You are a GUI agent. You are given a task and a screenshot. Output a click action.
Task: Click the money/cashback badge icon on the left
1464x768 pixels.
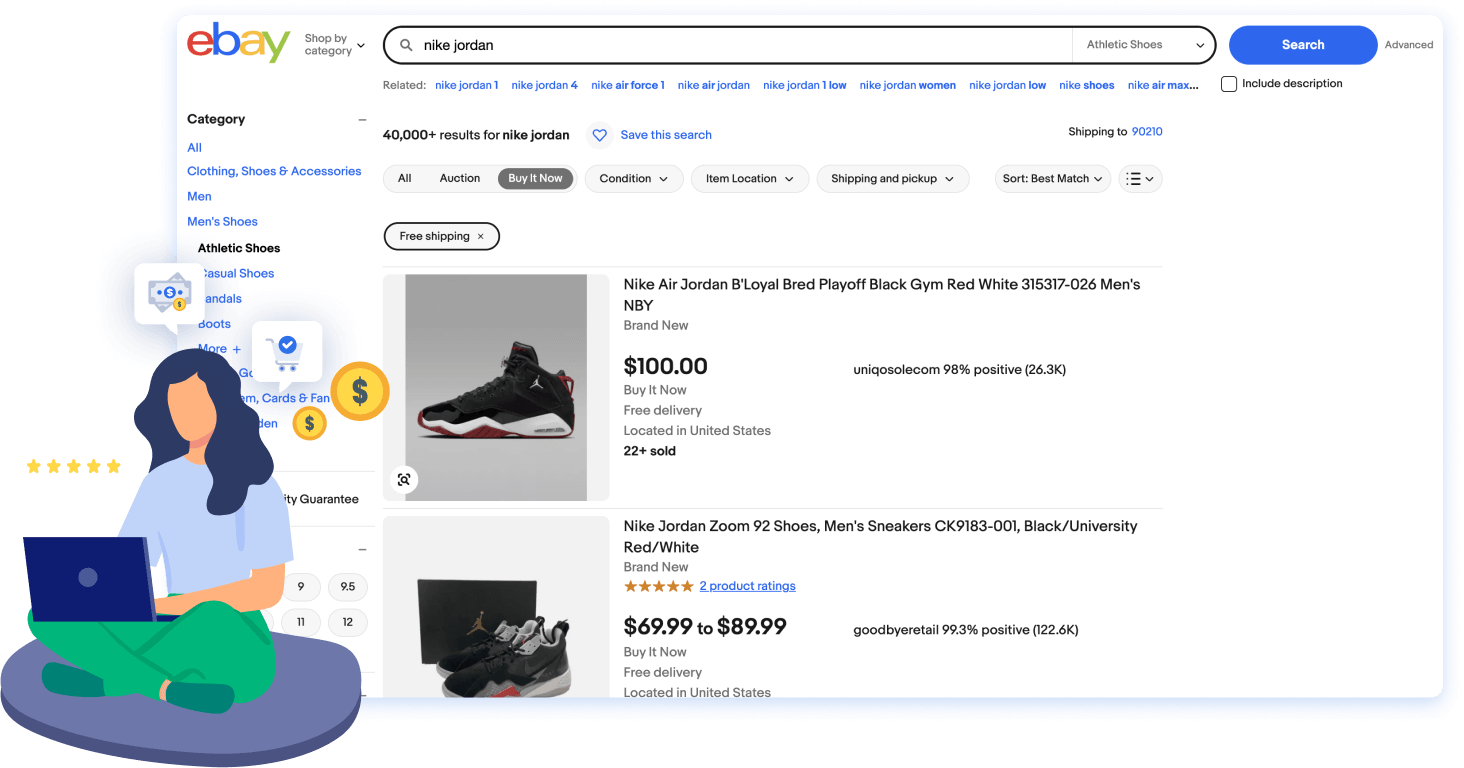(170, 294)
